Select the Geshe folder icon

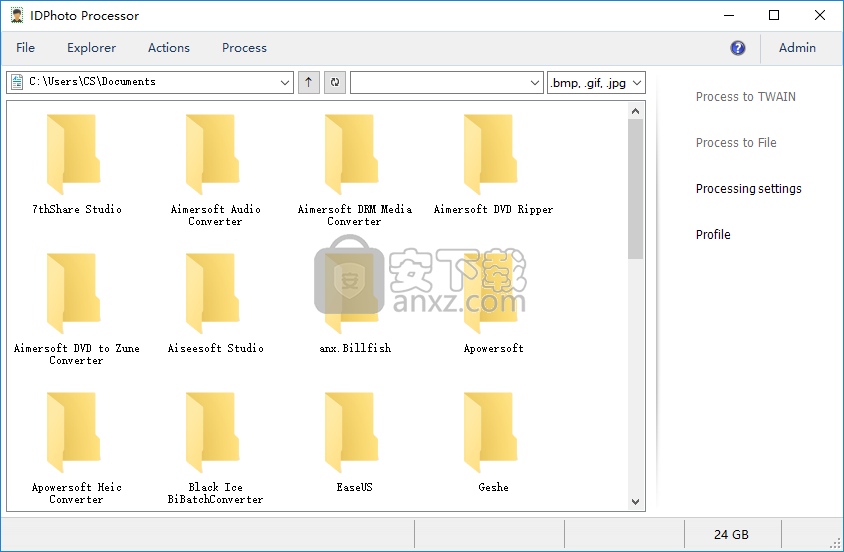click(490, 433)
